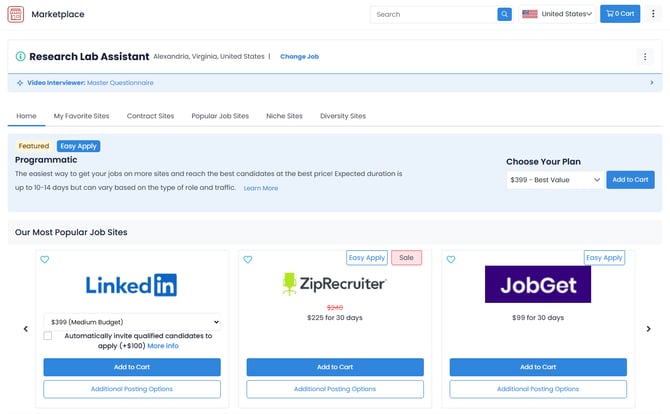
Task: Add ZipRecruiter posting to cart
Action: 335,367
